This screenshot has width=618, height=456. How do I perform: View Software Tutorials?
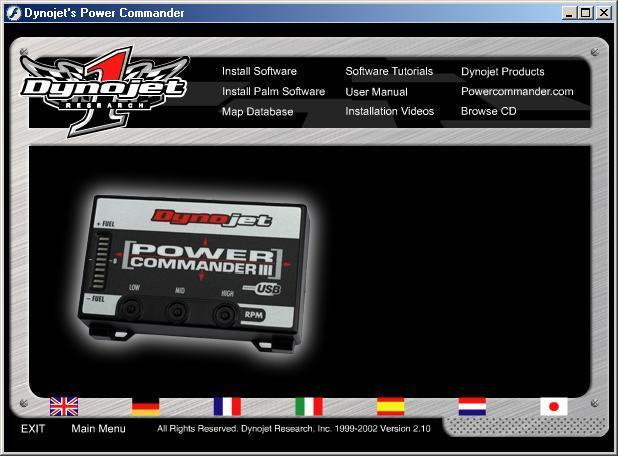pos(389,71)
